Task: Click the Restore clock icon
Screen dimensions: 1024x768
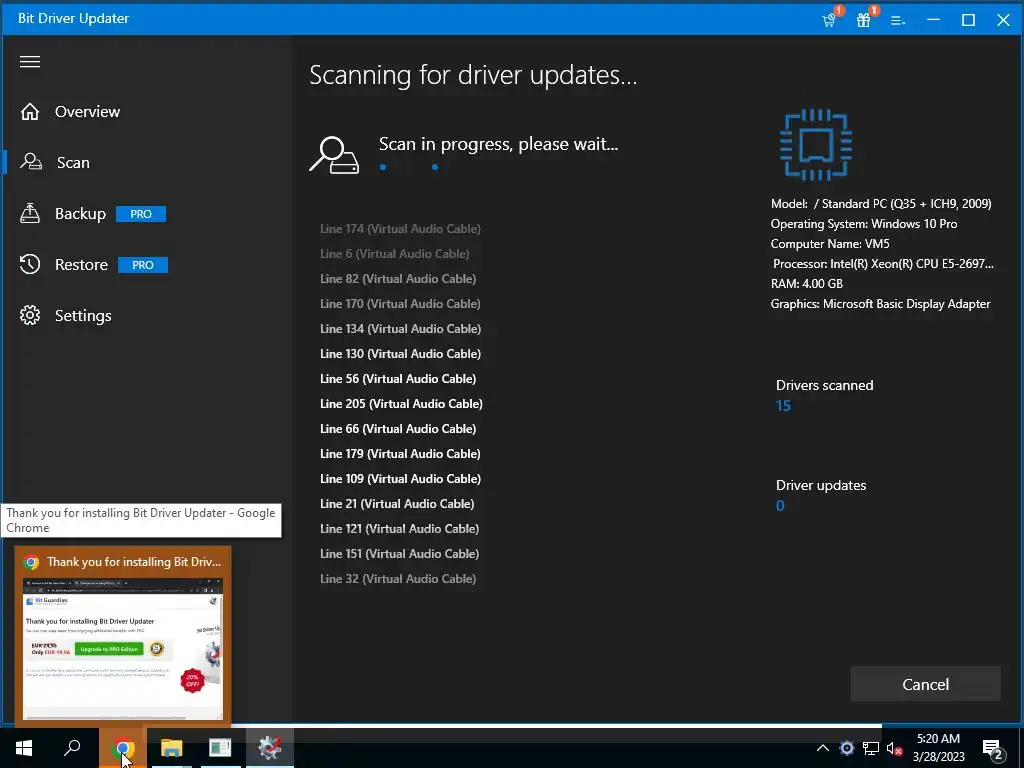Action: pyautogui.click(x=30, y=264)
